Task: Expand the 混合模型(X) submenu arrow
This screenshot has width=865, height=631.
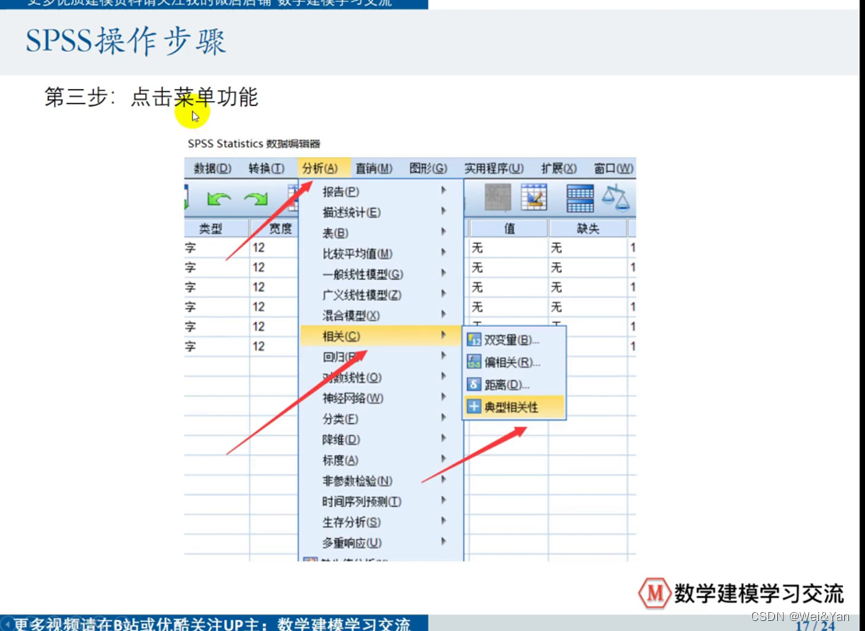Action: 444,315
